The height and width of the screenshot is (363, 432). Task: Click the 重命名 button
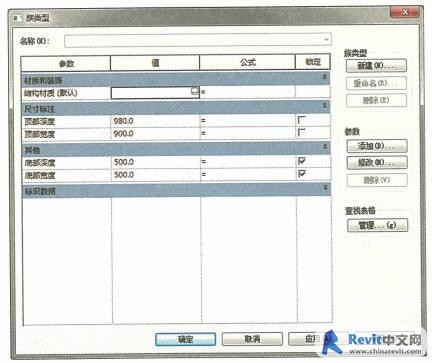point(376,83)
